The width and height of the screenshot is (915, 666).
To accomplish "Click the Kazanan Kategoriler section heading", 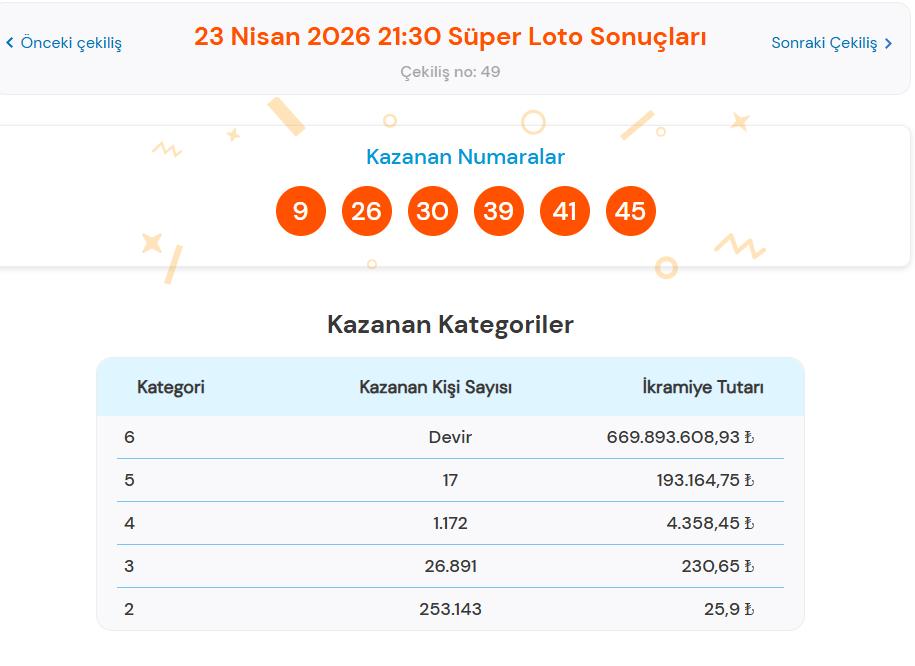I will click(x=451, y=324).
